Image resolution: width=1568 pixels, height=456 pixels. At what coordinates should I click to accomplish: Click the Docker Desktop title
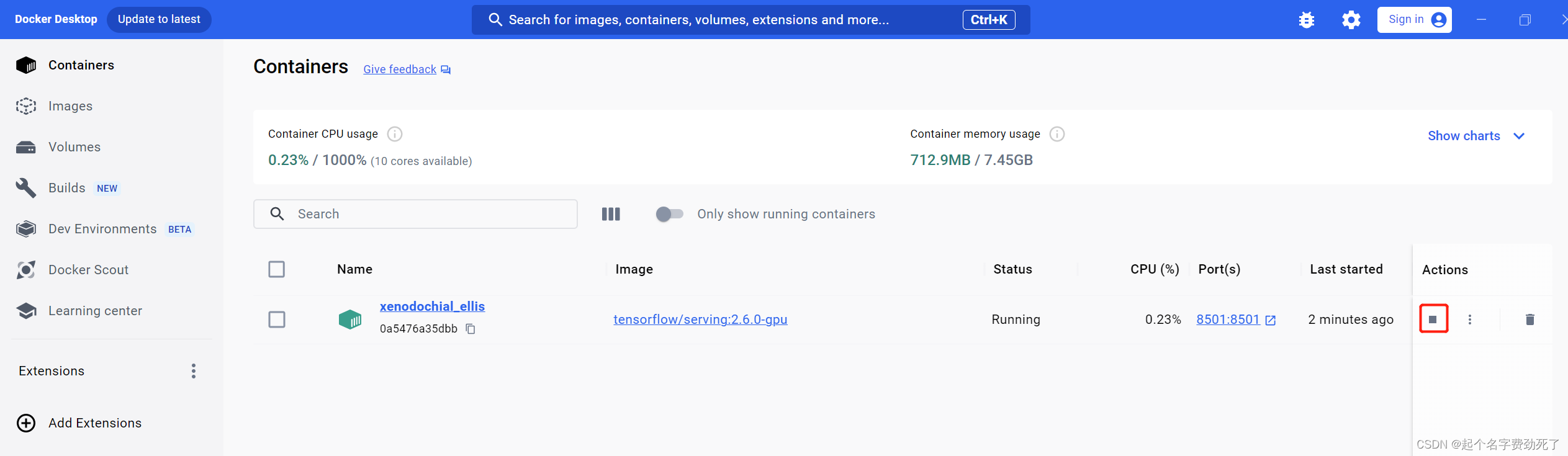point(56,19)
